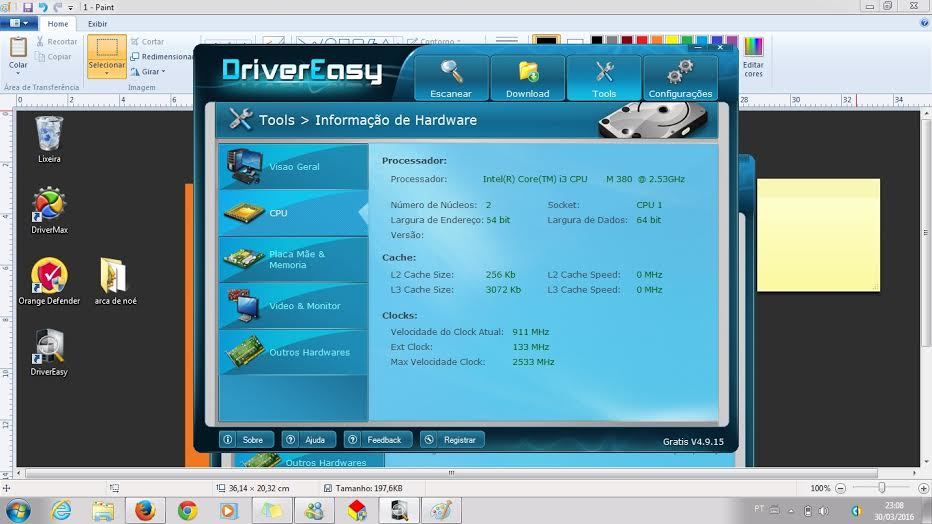Click the Paint help question mark icon

pos(924,23)
